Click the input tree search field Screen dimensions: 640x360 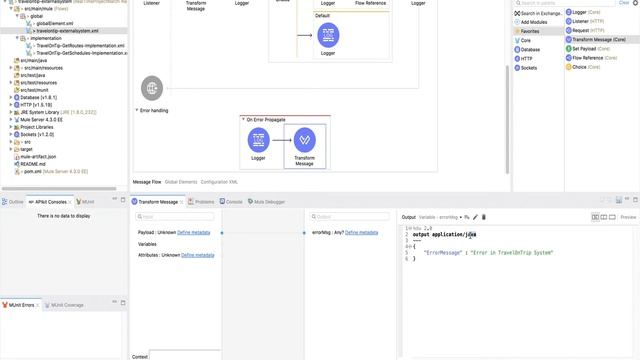(x=175, y=217)
